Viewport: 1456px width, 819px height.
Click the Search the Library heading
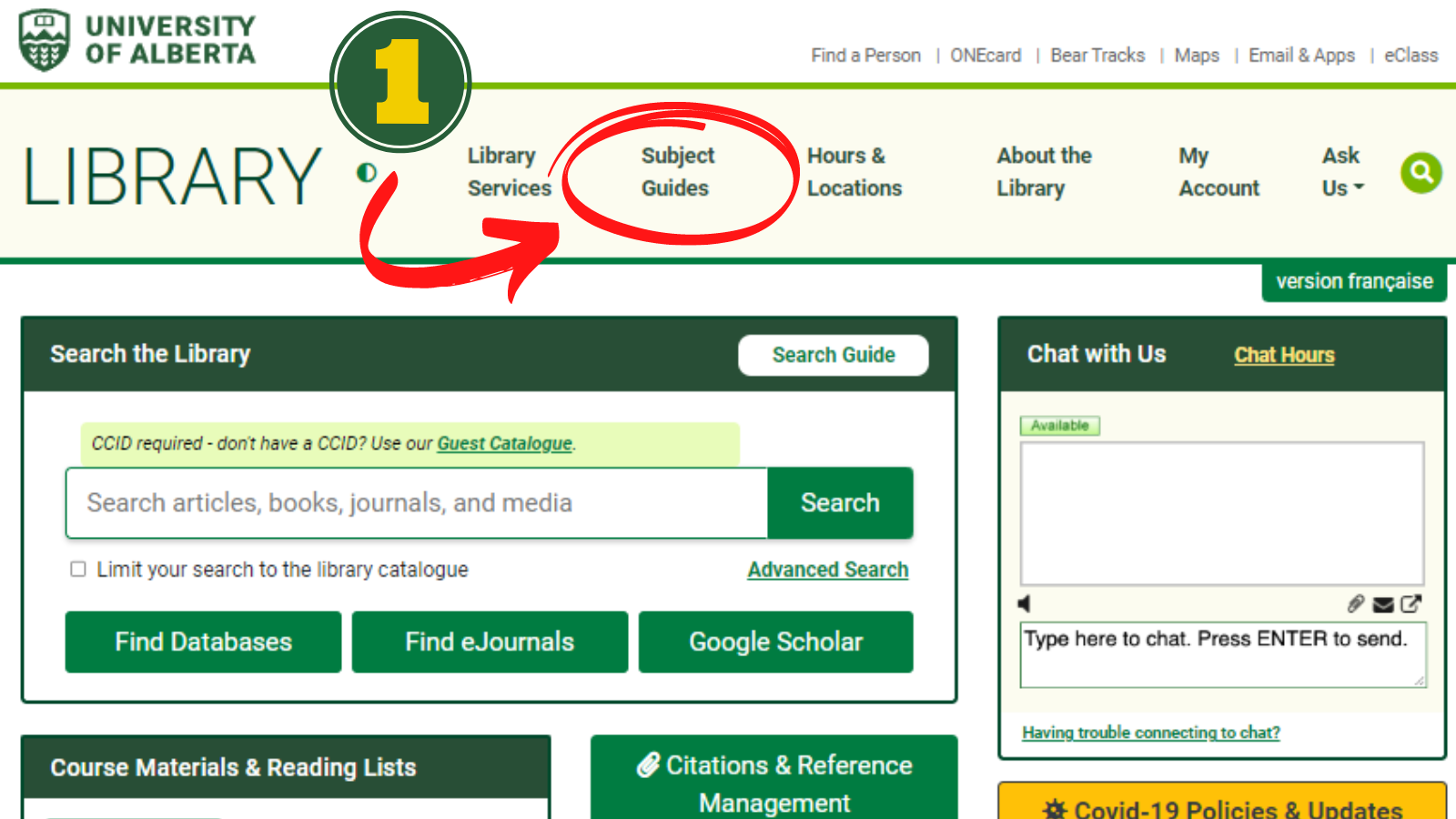click(x=150, y=354)
